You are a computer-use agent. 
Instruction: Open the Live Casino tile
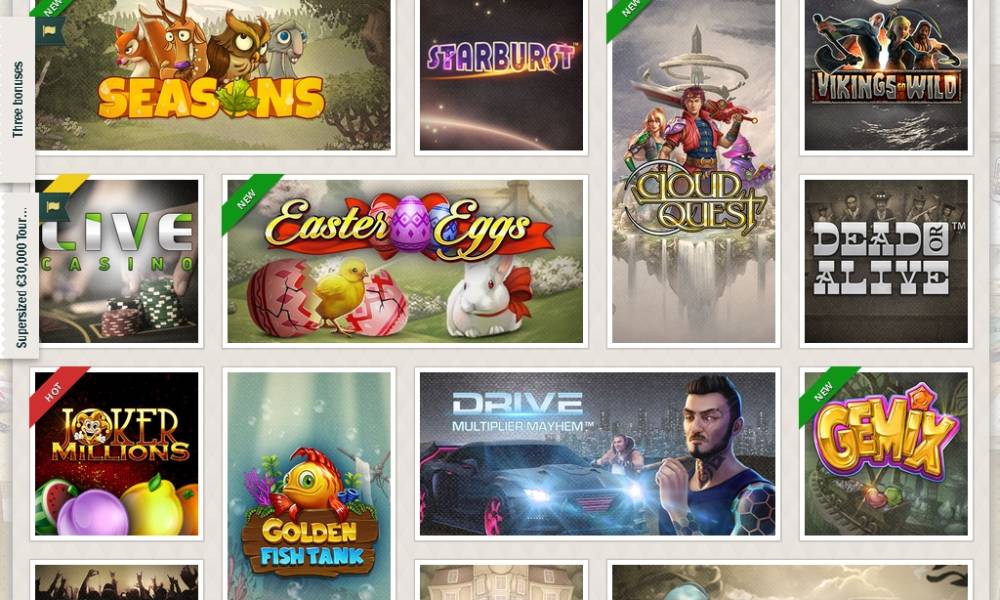pos(118,261)
